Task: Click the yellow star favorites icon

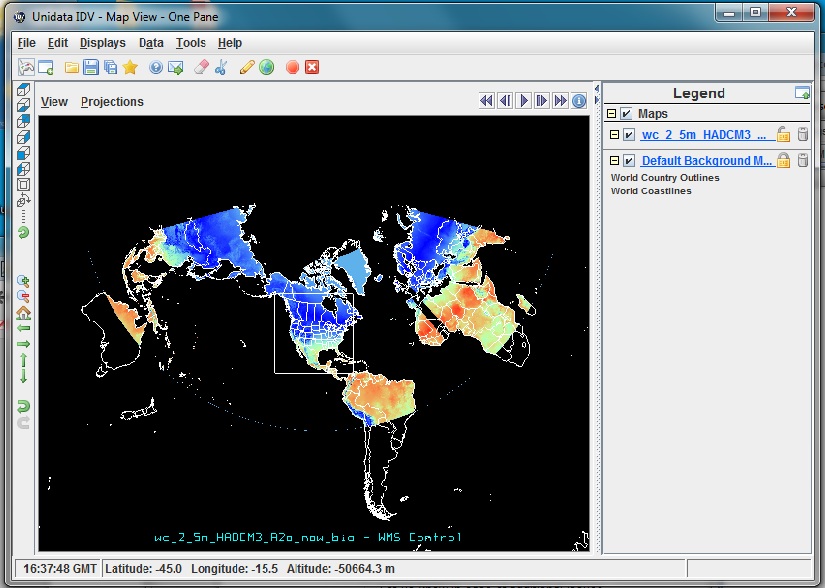Action: pyautogui.click(x=129, y=68)
